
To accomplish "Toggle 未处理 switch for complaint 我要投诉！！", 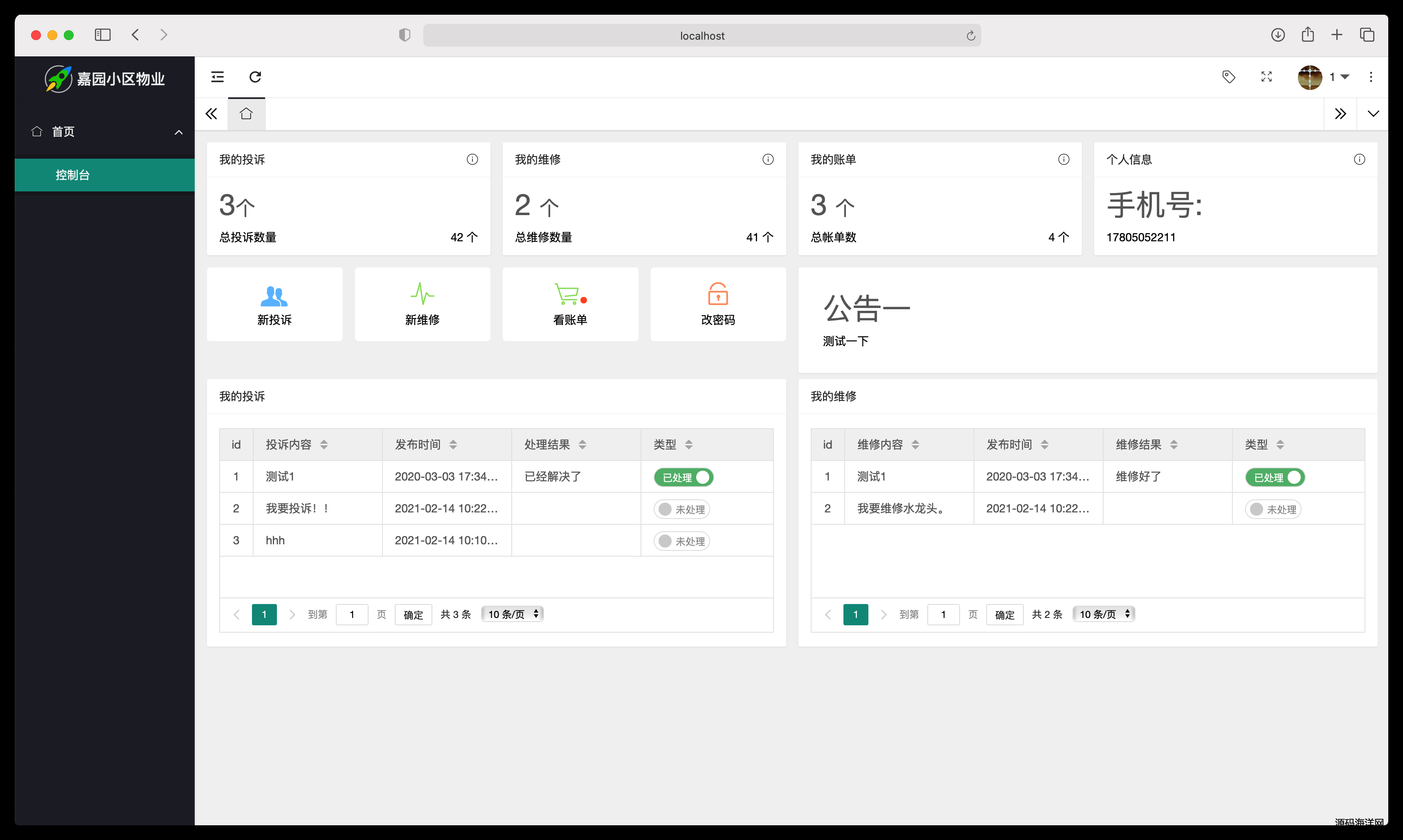I will click(682, 510).
